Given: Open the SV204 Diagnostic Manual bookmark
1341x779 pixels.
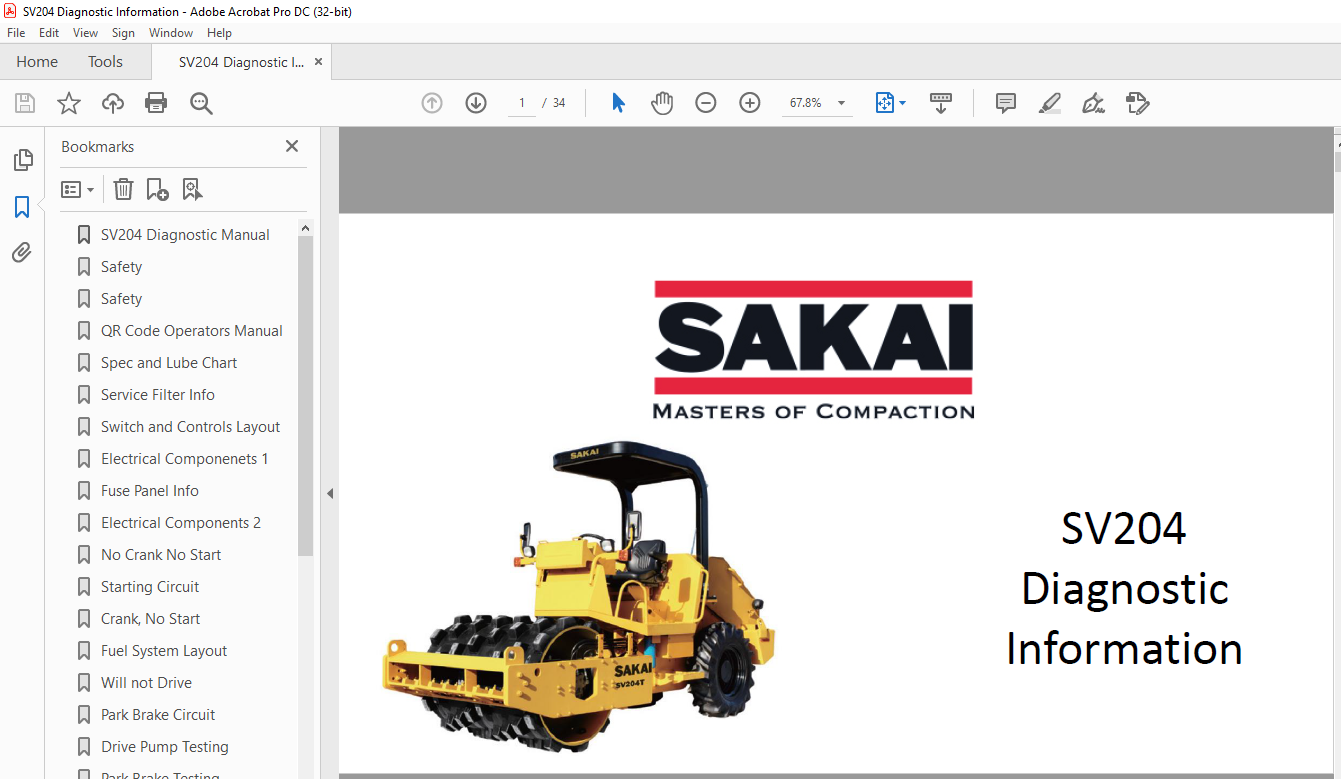Looking at the screenshot, I should [x=185, y=235].
